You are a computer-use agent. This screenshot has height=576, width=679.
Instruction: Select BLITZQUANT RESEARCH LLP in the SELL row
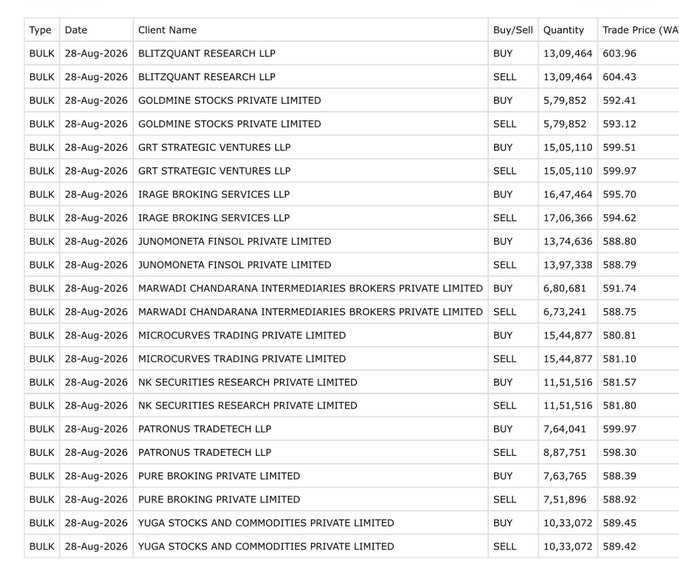[x=207, y=77]
